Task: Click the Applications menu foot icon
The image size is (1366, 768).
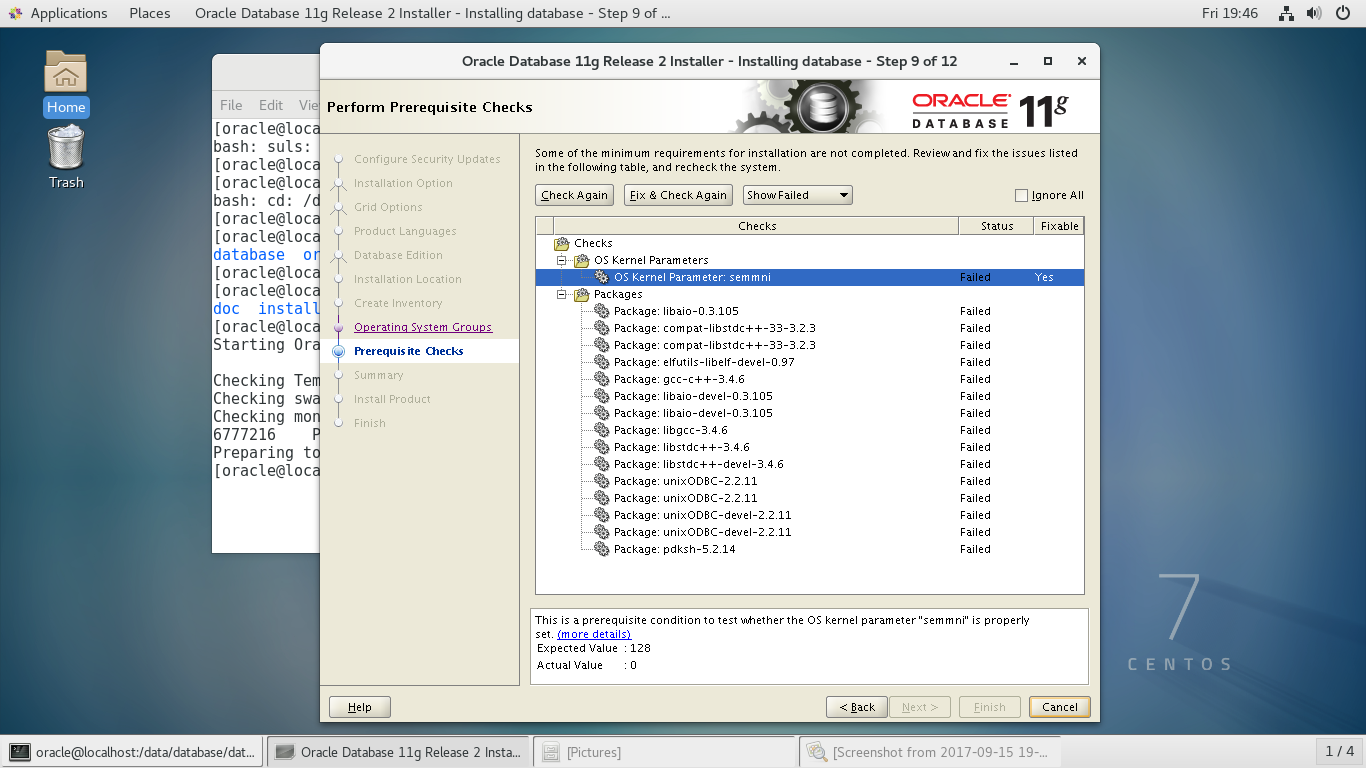Action: [x=15, y=13]
